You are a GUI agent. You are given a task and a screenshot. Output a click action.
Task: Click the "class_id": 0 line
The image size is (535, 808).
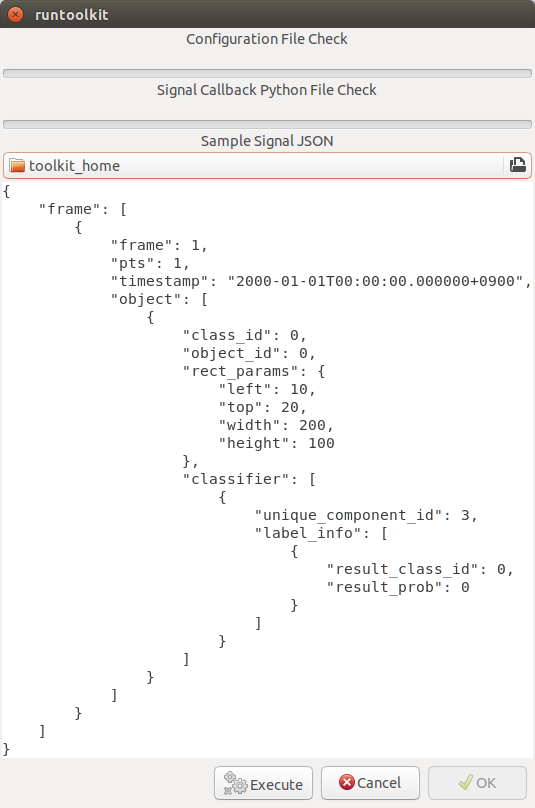(245, 335)
